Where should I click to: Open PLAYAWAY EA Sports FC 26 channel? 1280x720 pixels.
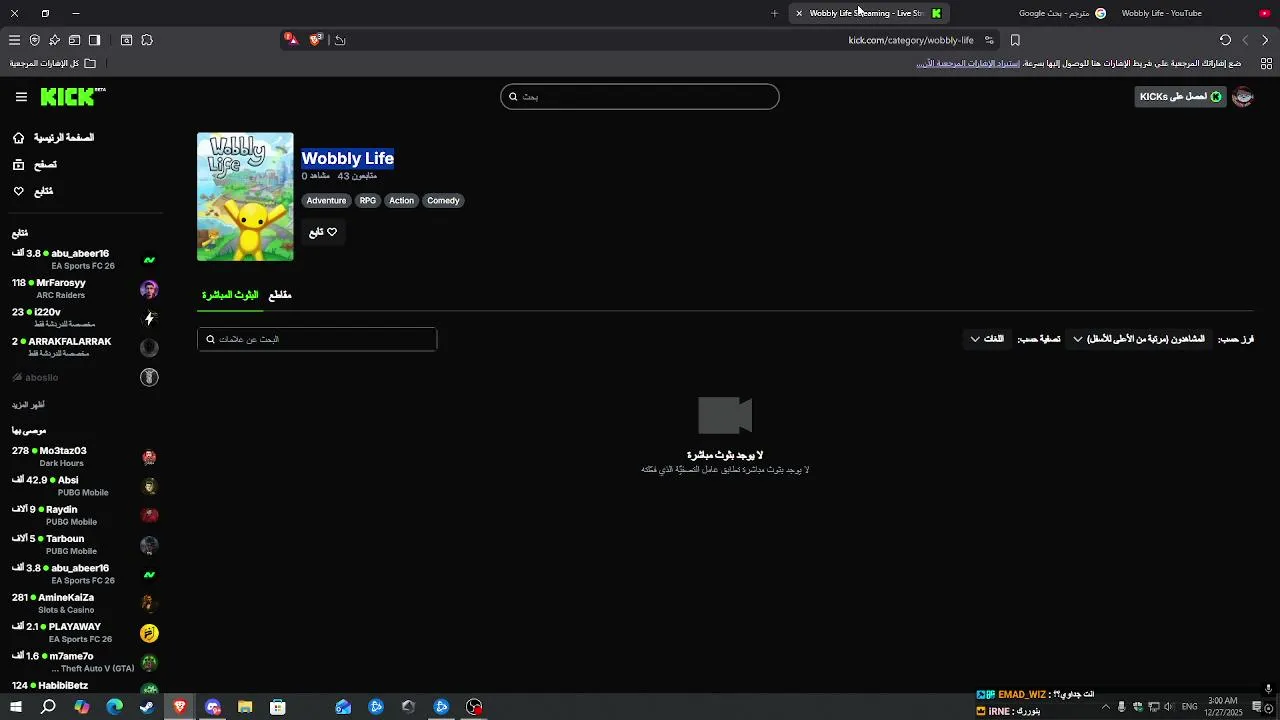pos(84,633)
